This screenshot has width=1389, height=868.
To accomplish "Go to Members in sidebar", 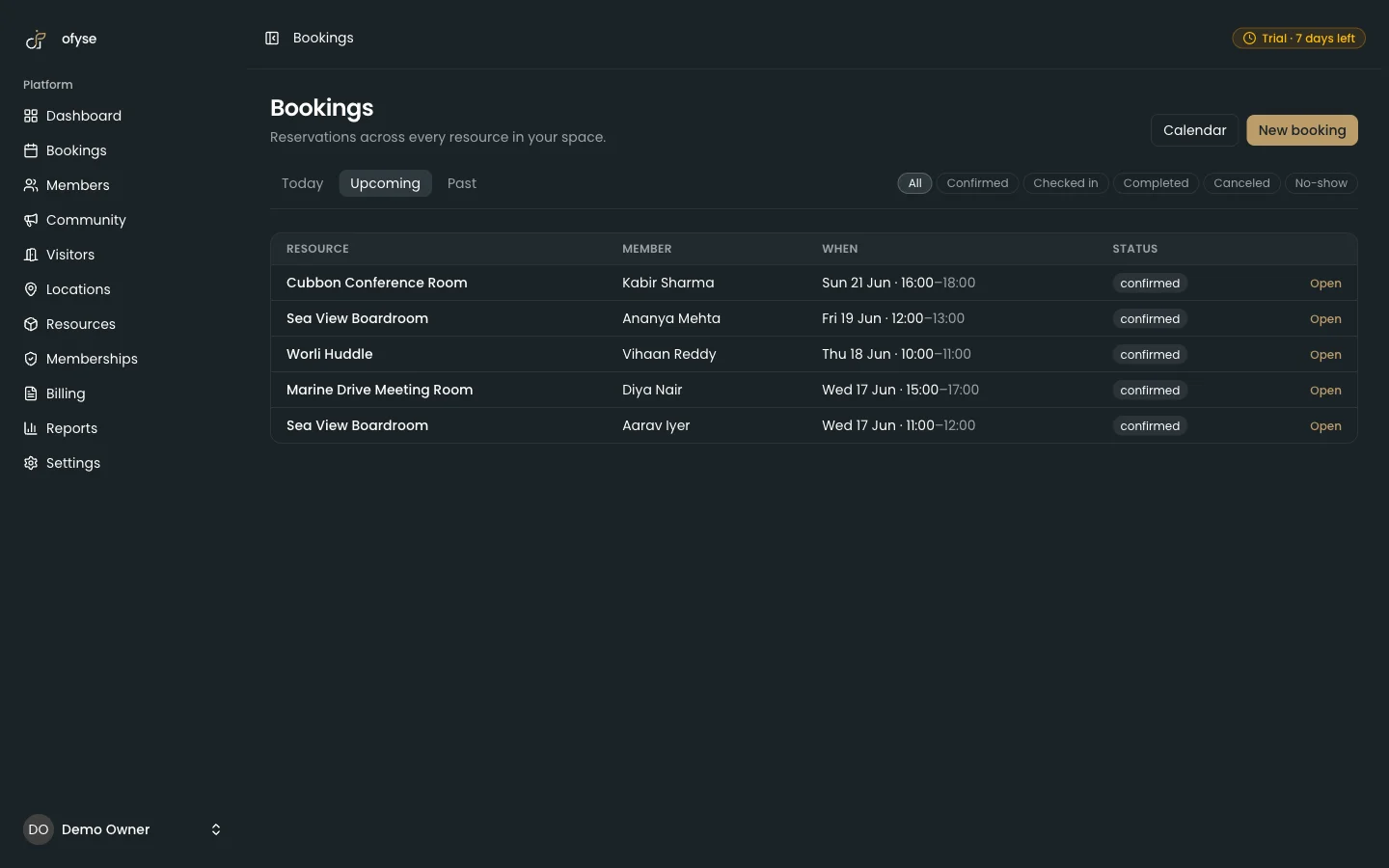I will (x=78, y=185).
